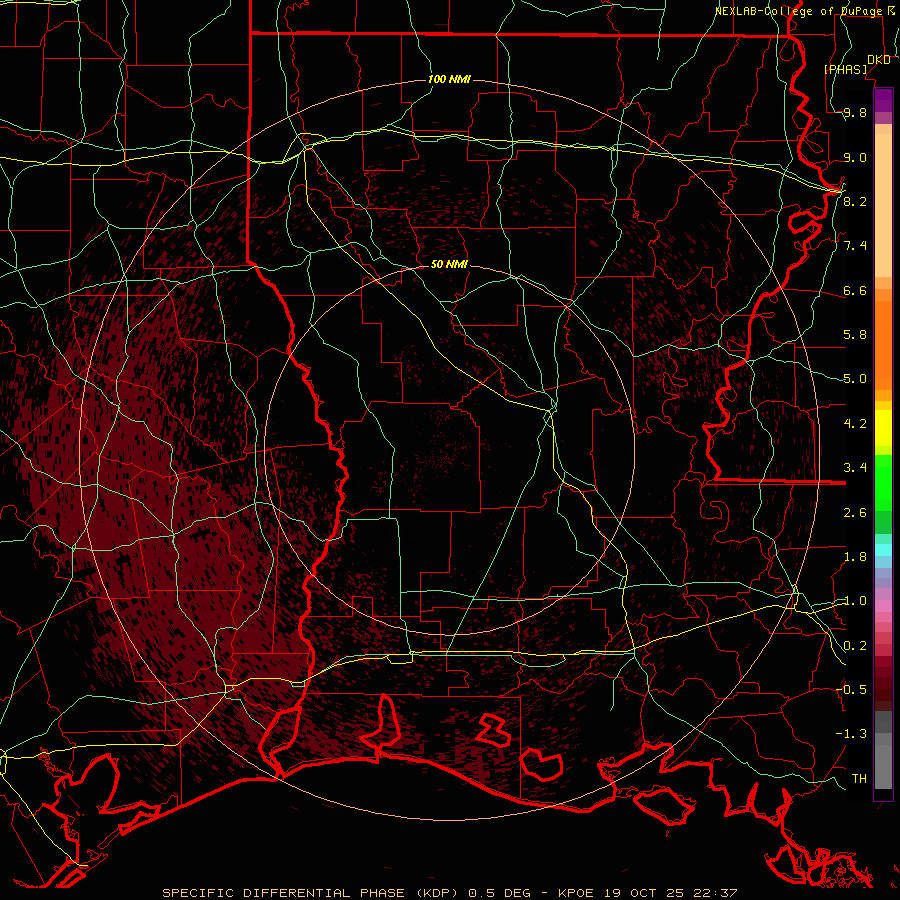Pick the bright yellow color bar segment

(x=883, y=428)
